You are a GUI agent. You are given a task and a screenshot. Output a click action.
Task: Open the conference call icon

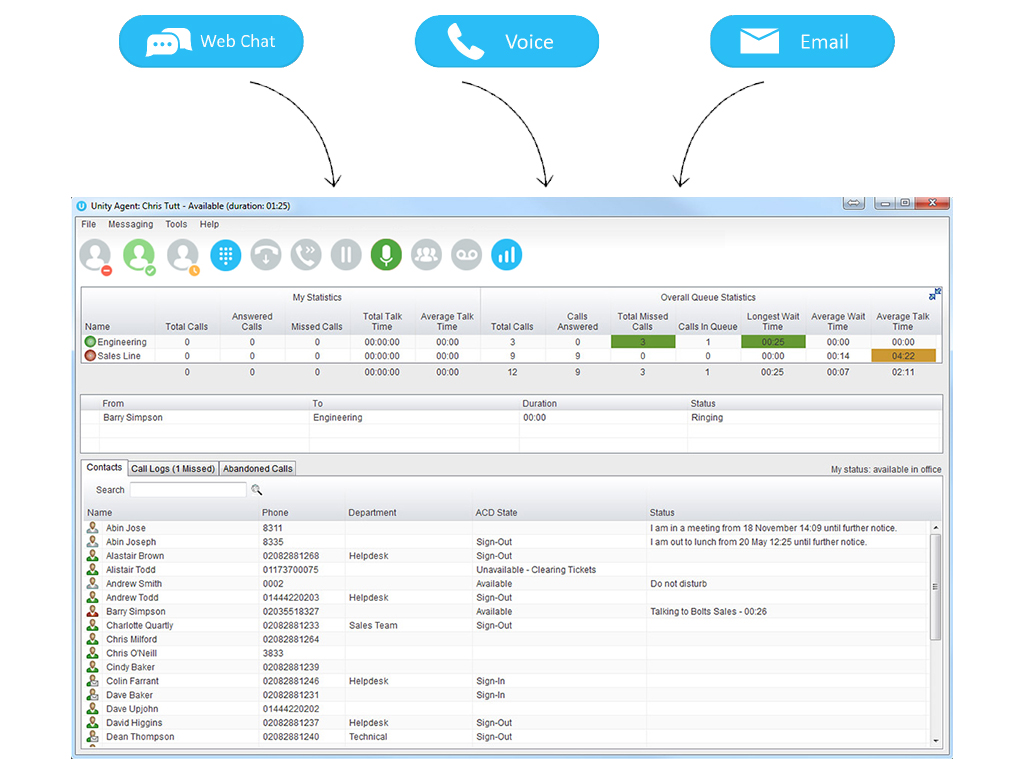coord(427,255)
